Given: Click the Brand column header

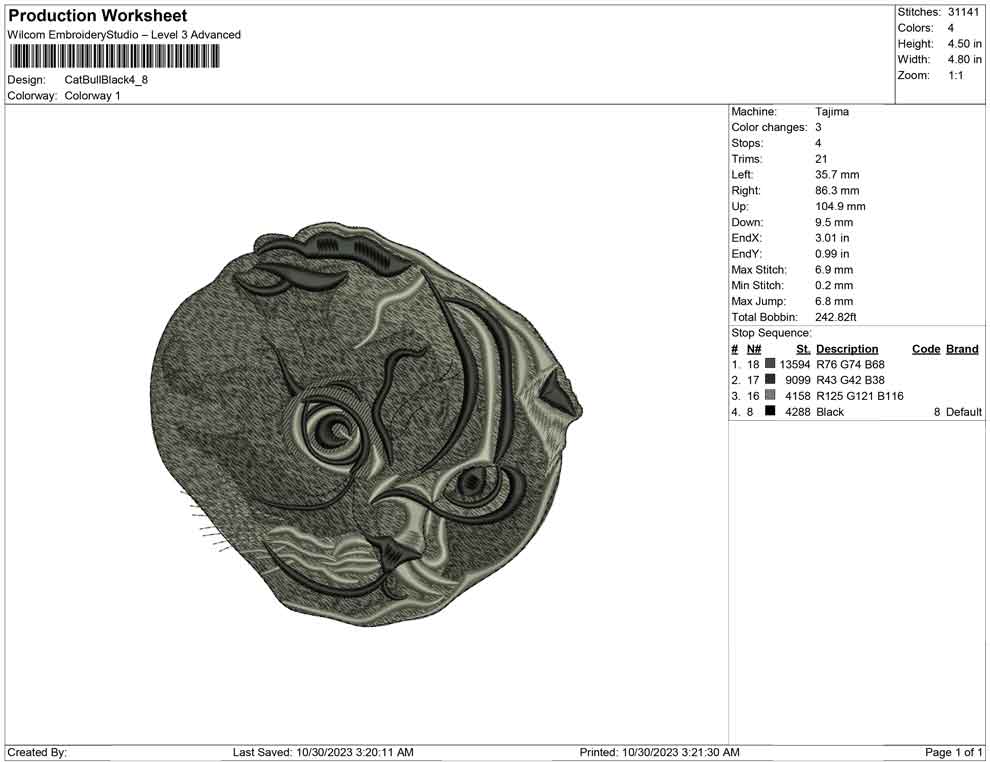Looking at the screenshot, I should (962, 349).
